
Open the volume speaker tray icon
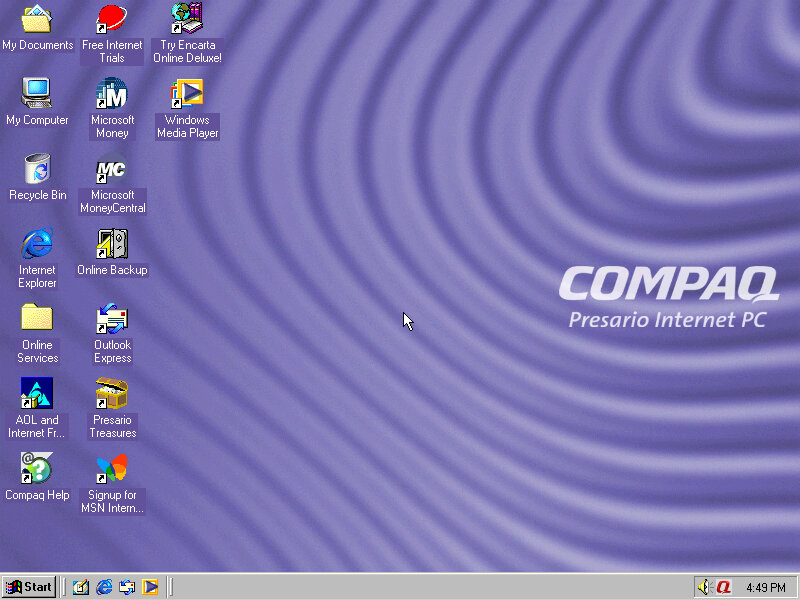(x=703, y=587)
